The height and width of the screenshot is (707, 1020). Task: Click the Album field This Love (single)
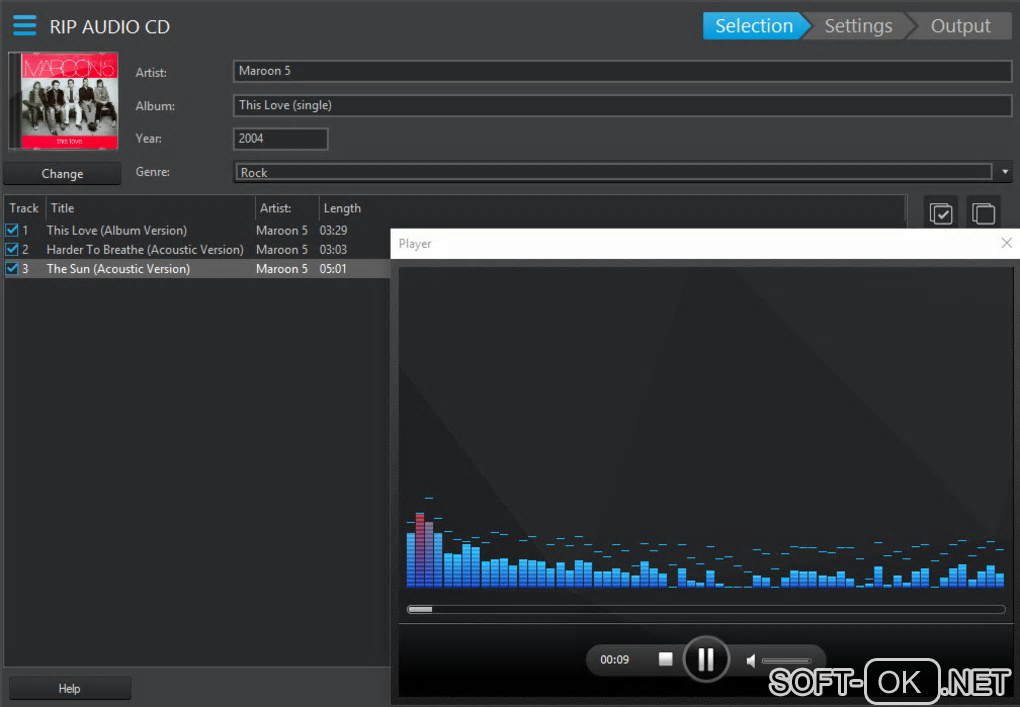coord(622,105)
